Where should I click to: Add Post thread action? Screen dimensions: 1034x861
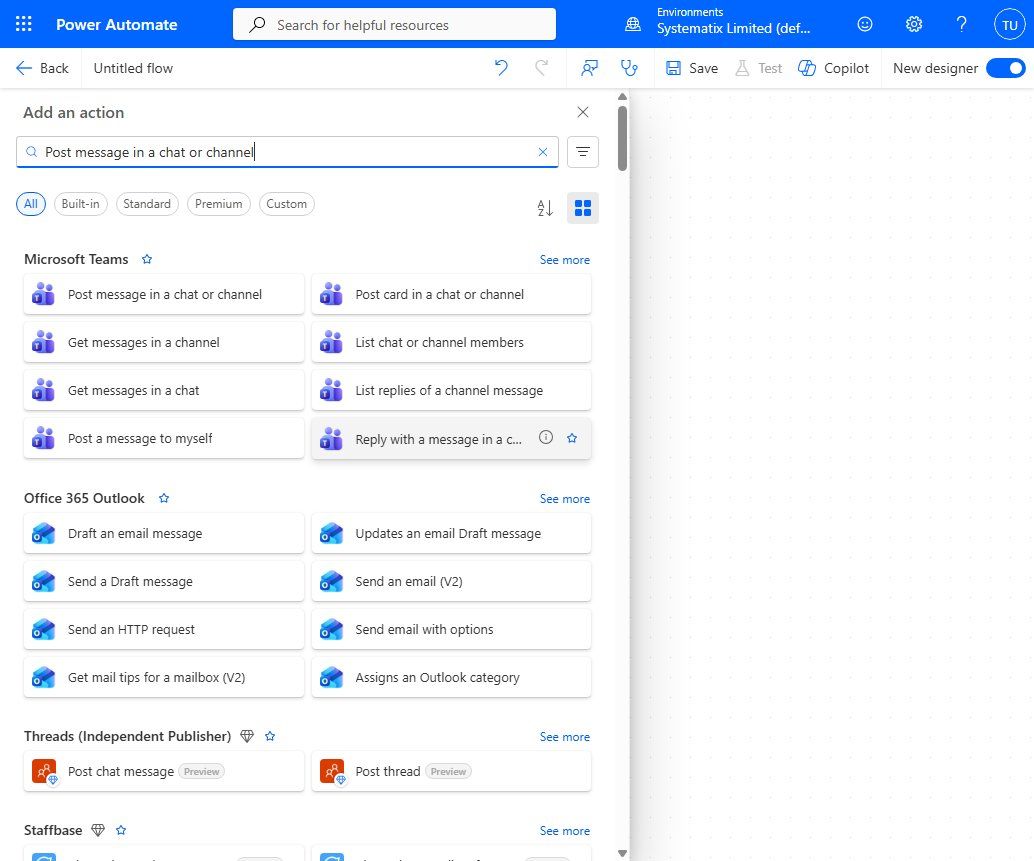[x=451, y=771]
